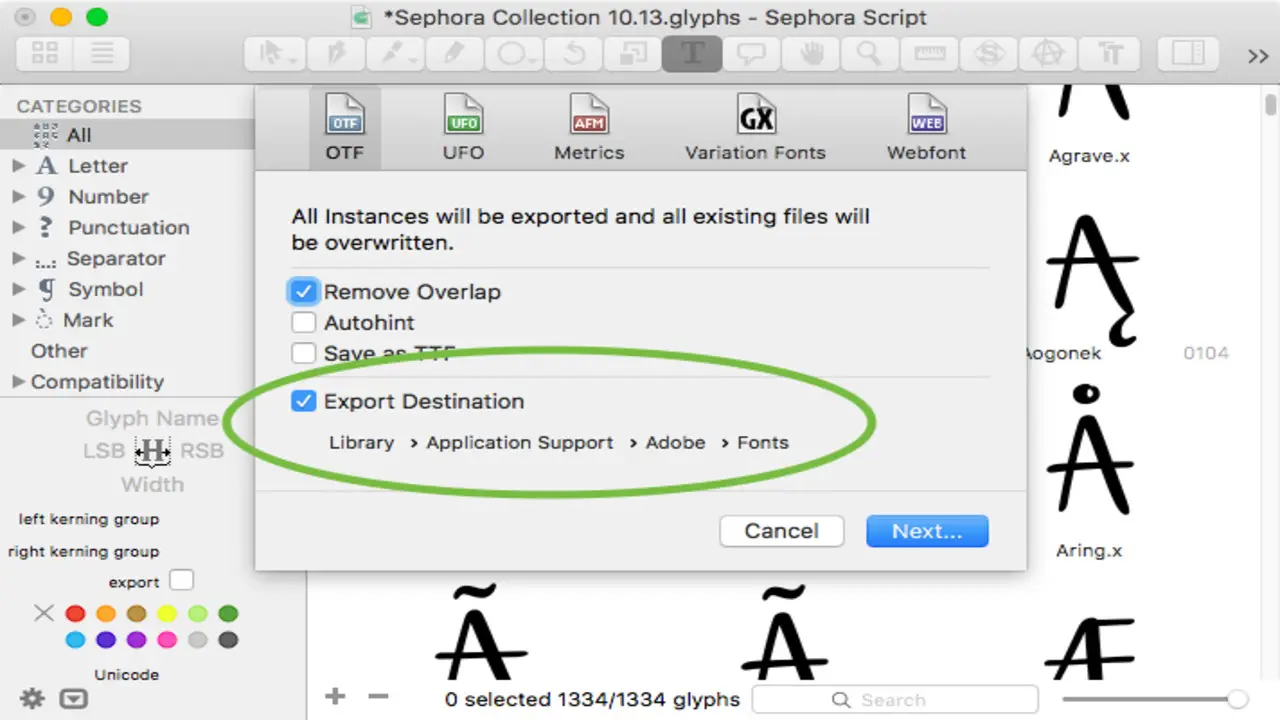Expand the Compatibility category
Image resolution: width=1280 pixels, height=720 pixels.
(x=18, y=382)
